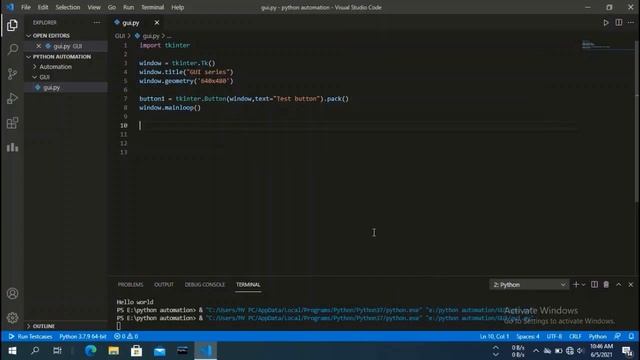Switch to the Problems panel tab
Viewport: 640px width, 360px height.
(x=130, y=284)
